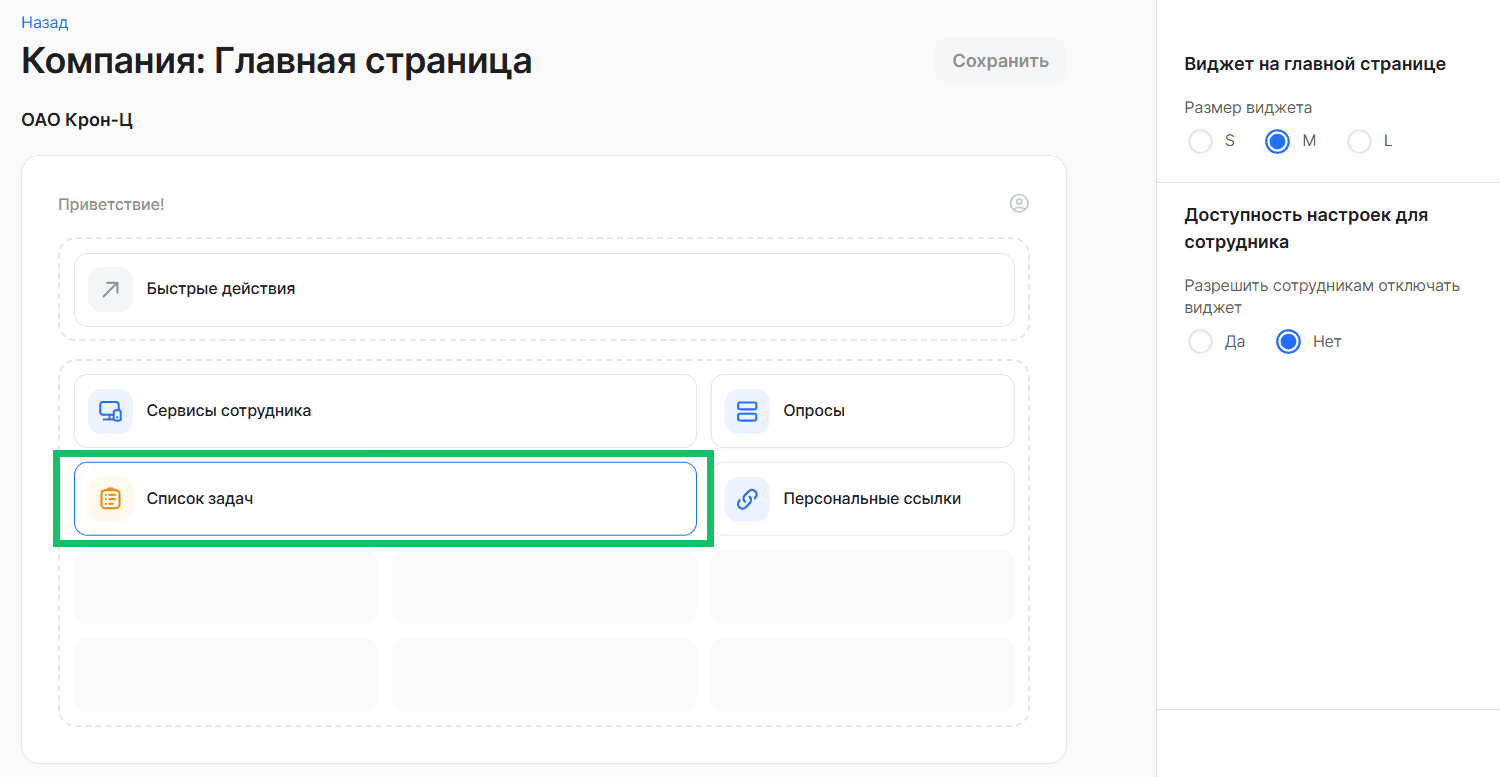Click the Быстрые действия arrow icon
Screen dimensions: 1500x777
110,289
